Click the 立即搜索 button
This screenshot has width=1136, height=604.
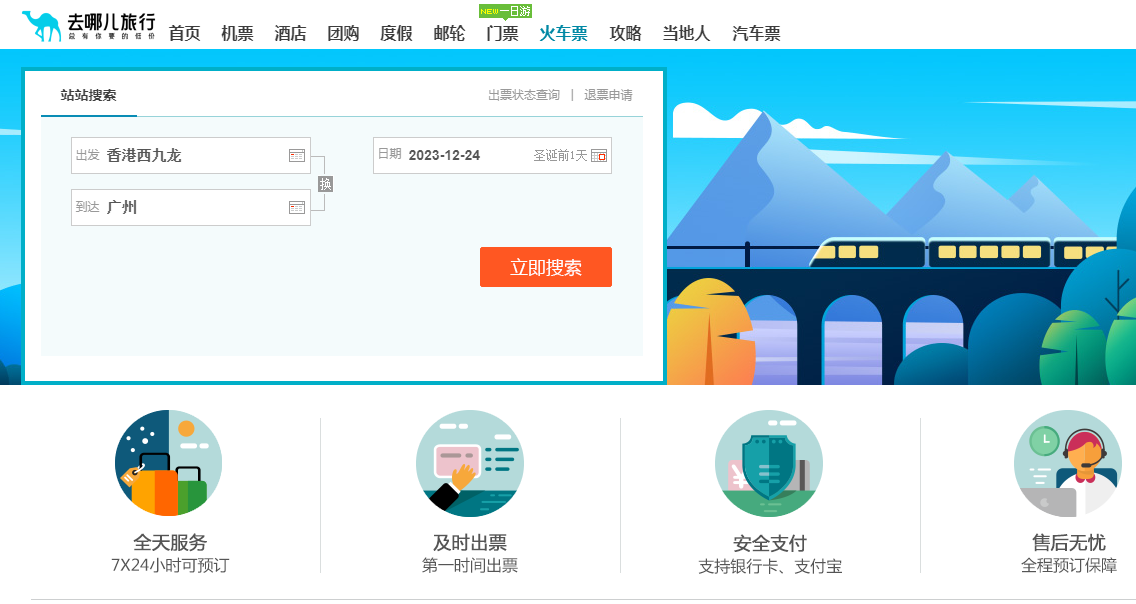click(546, 267)
